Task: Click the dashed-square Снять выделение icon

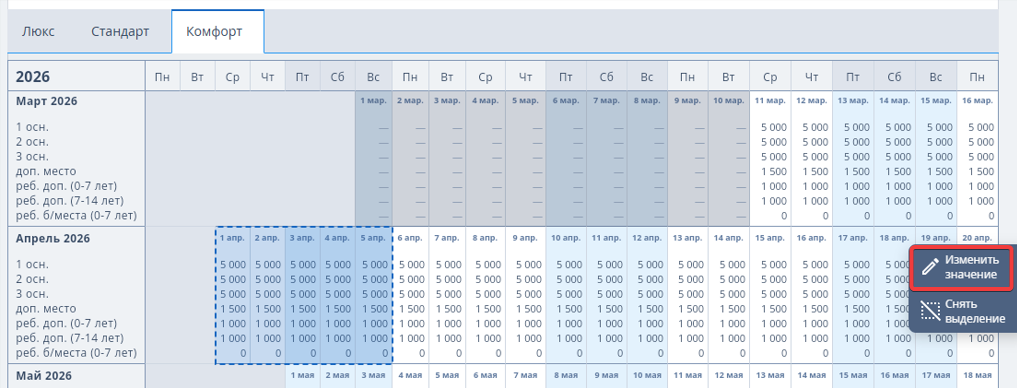Action: (x=930, y=311)
